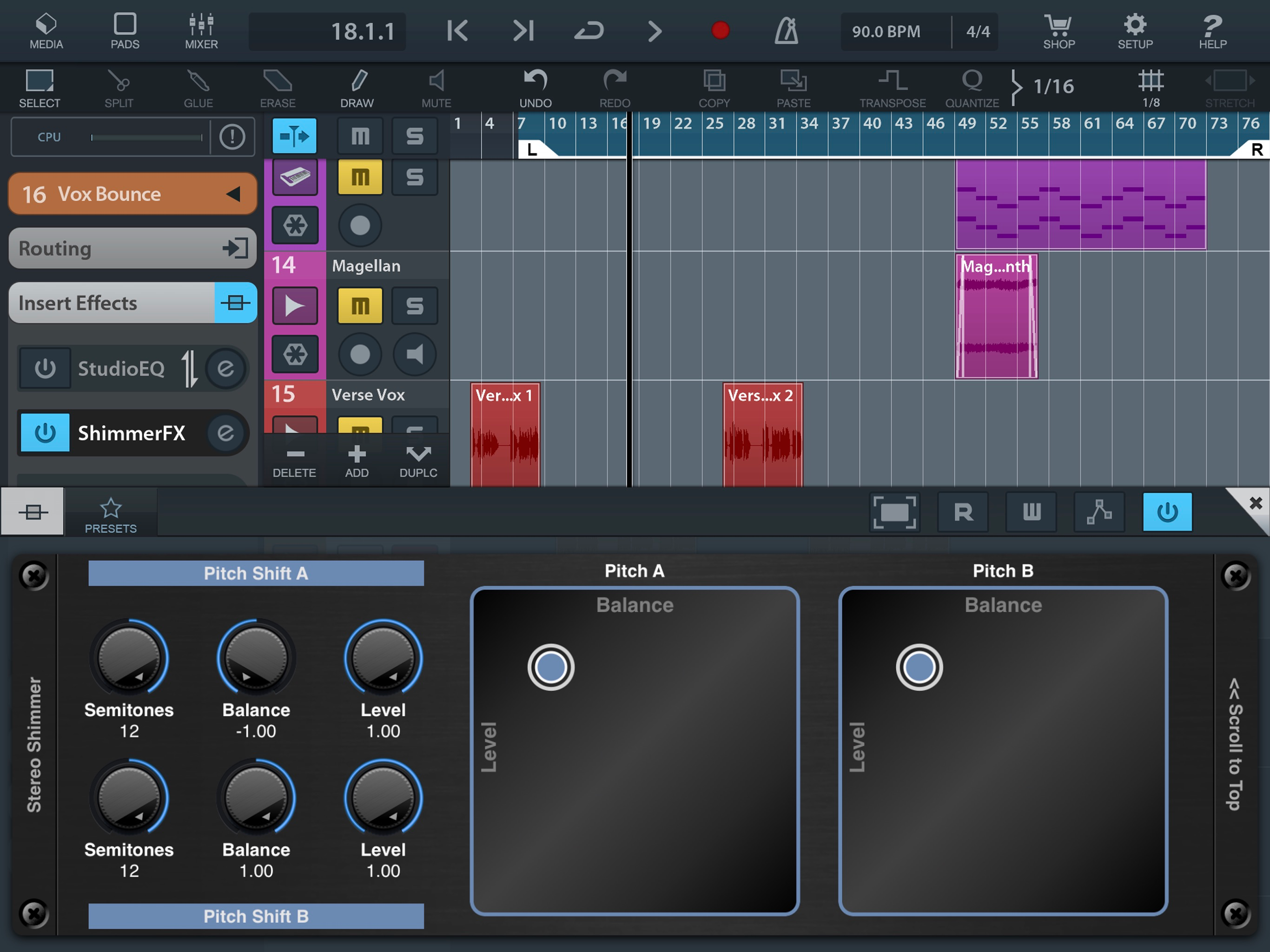The width and height of the screenshot is (1270, 952).
Task: Freeze the Magellan track with snowflake icon
Action: 295,354
